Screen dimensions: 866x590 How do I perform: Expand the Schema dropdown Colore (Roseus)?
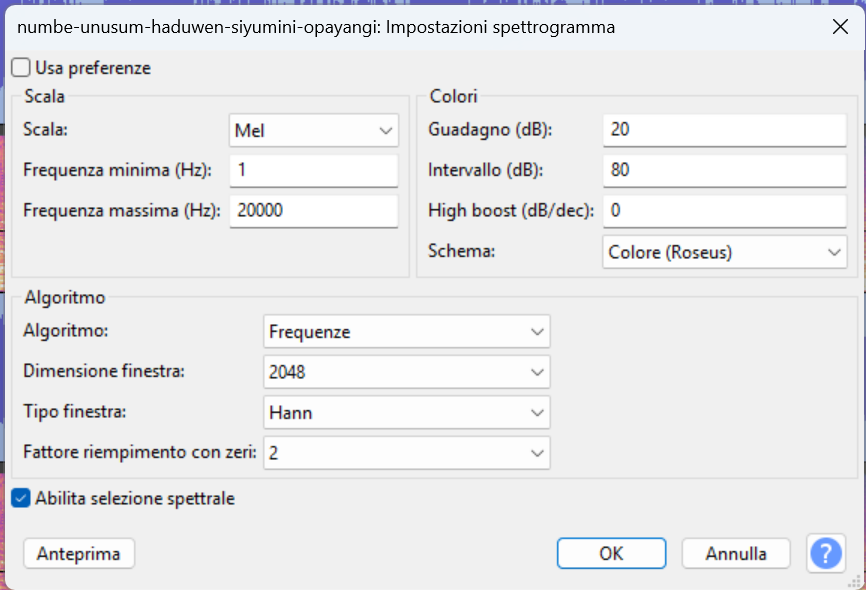tap(725, 252)
